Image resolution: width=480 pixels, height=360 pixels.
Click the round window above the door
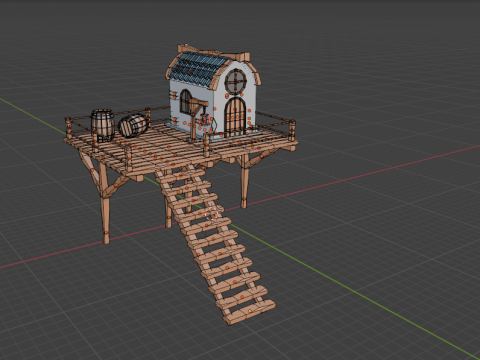tap(236, 81)
